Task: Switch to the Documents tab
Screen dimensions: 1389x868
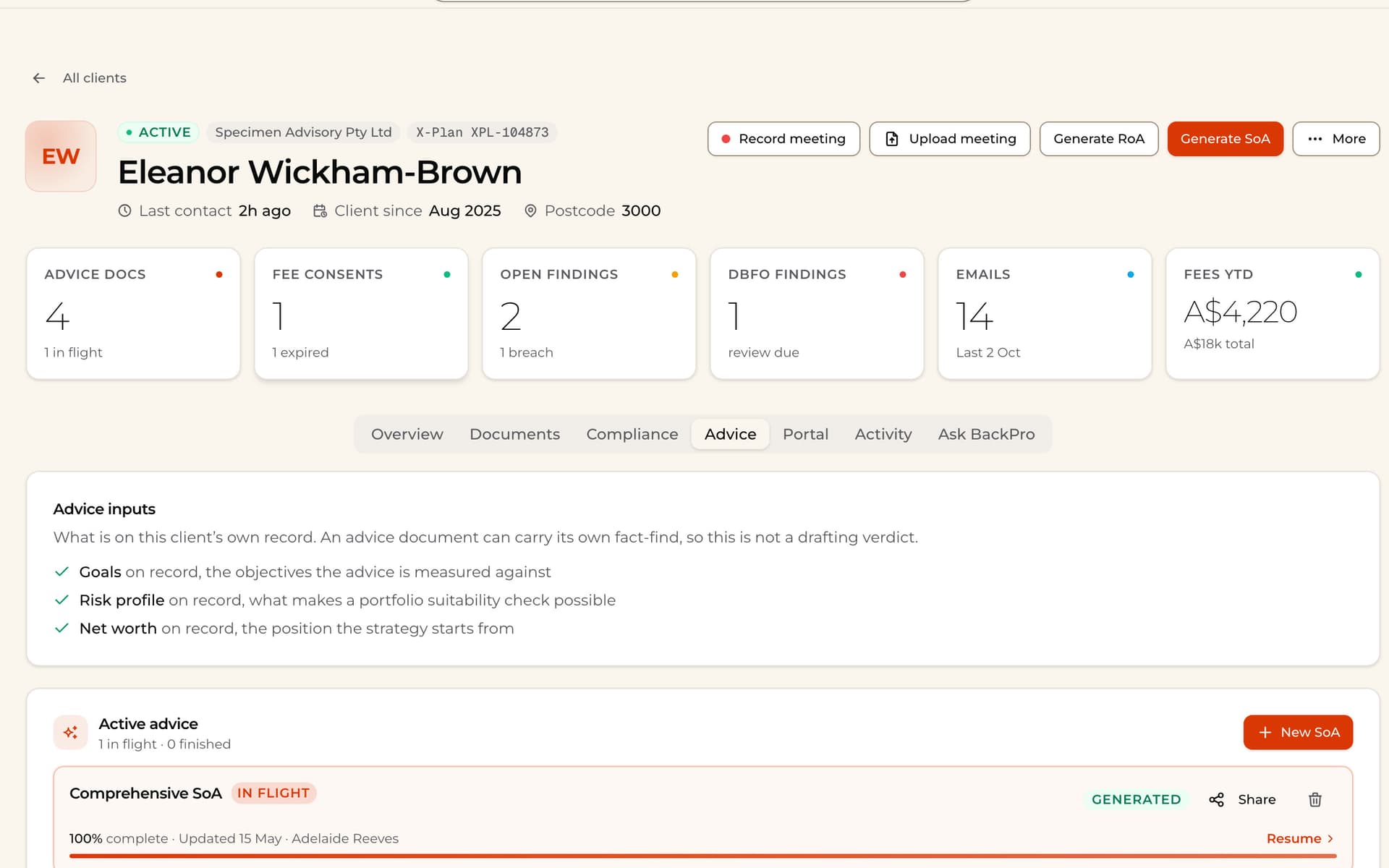Action: [514, 434]
